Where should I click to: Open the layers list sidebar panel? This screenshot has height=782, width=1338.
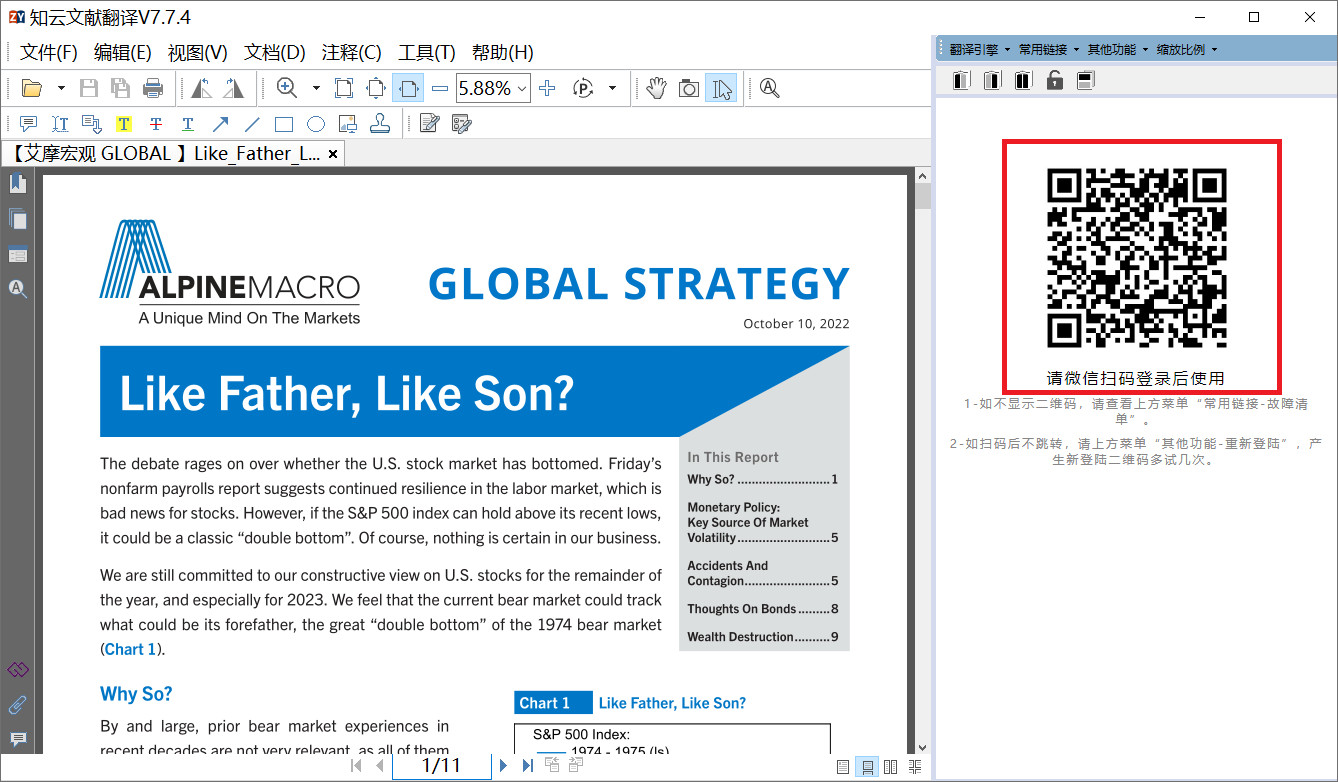coord(18,254)
